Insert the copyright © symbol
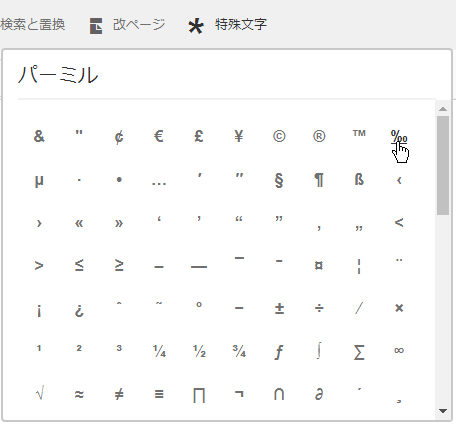Screen dimensions: 456x424 [x=279, y=136]
